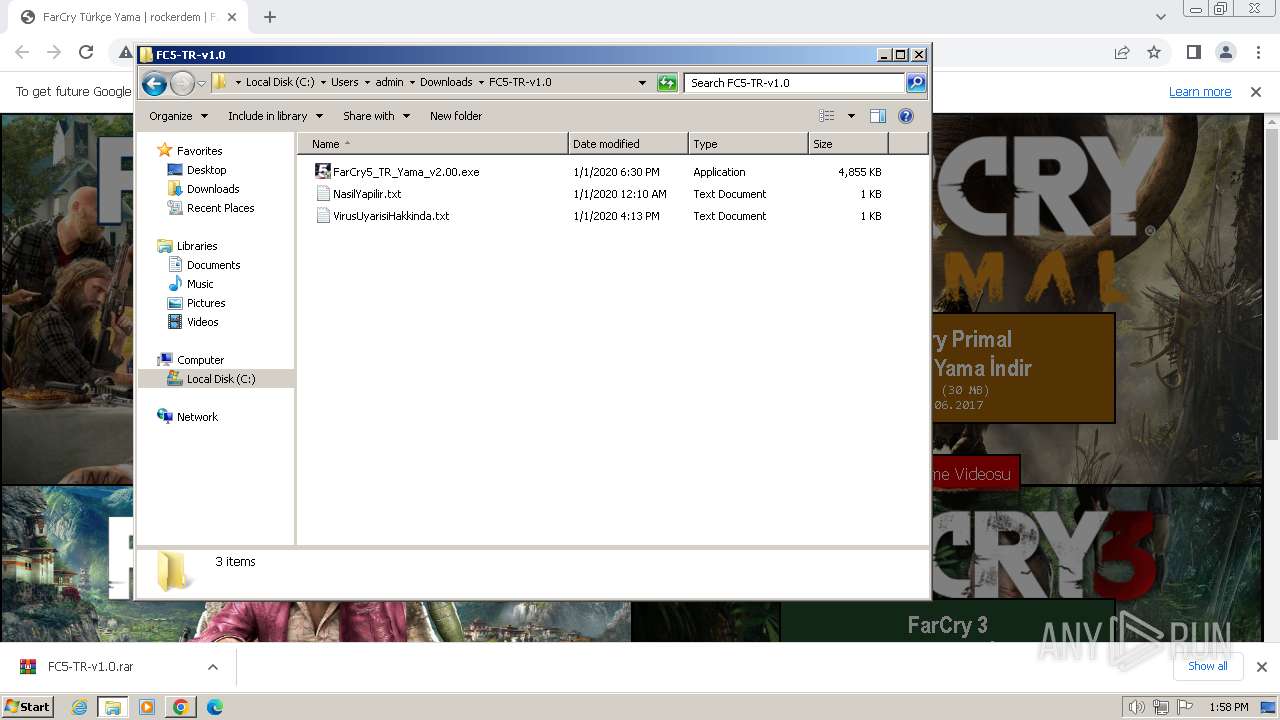Open FC5-TR-v1.0.rar download options arrow
The width and height of the screenshot is (1280, 720).
[x=213, y=667]
